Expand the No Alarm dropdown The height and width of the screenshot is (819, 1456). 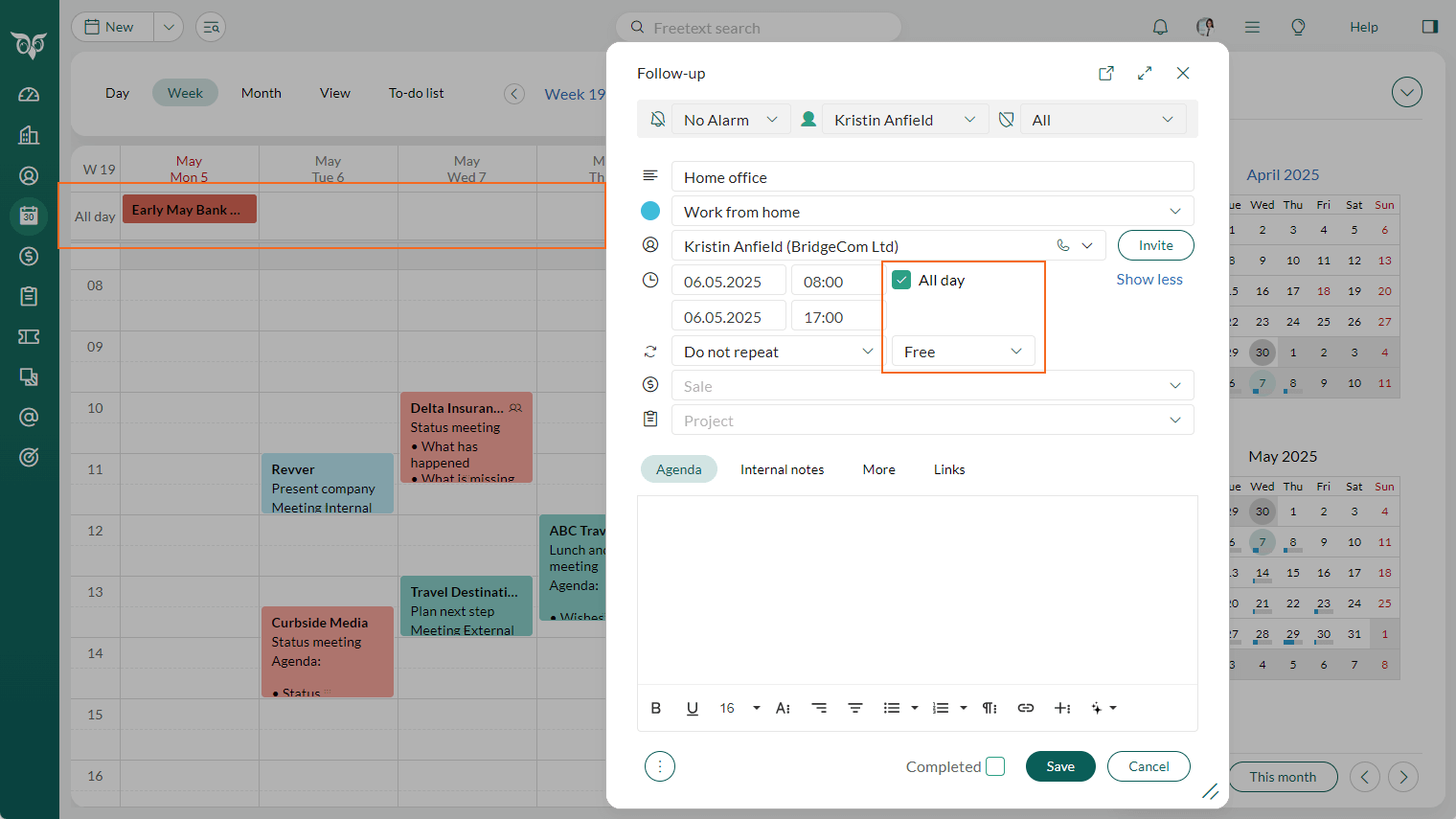click(730, 120)
